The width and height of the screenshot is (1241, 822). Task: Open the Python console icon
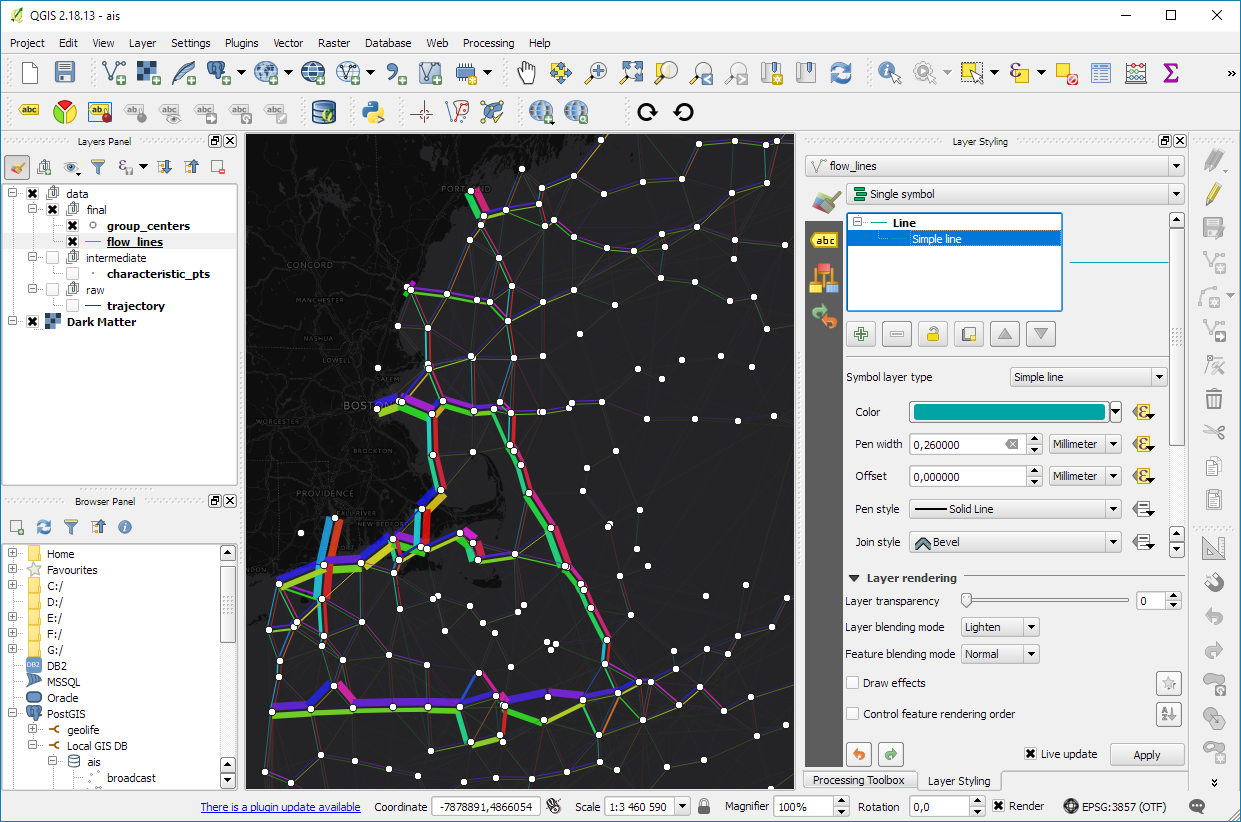(x=374, y=112)
